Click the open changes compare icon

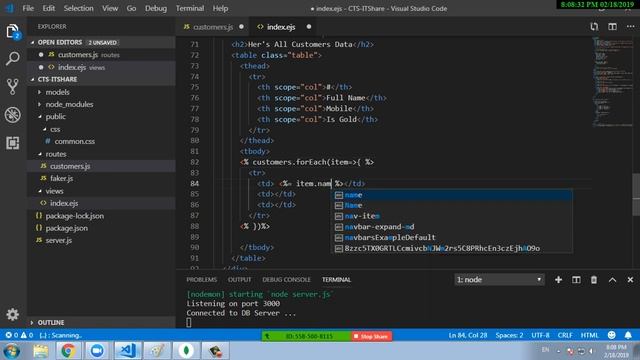(594, 27)
